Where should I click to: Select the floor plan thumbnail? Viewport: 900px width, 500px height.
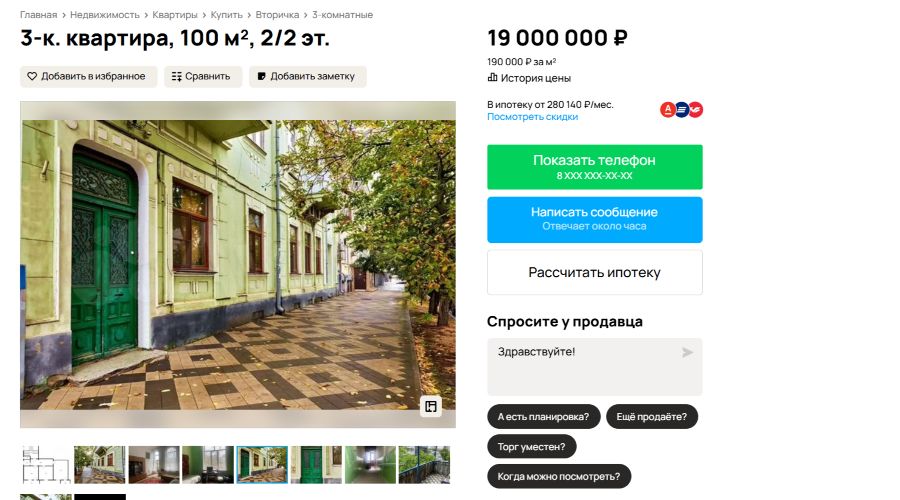[x=45, y=464]
